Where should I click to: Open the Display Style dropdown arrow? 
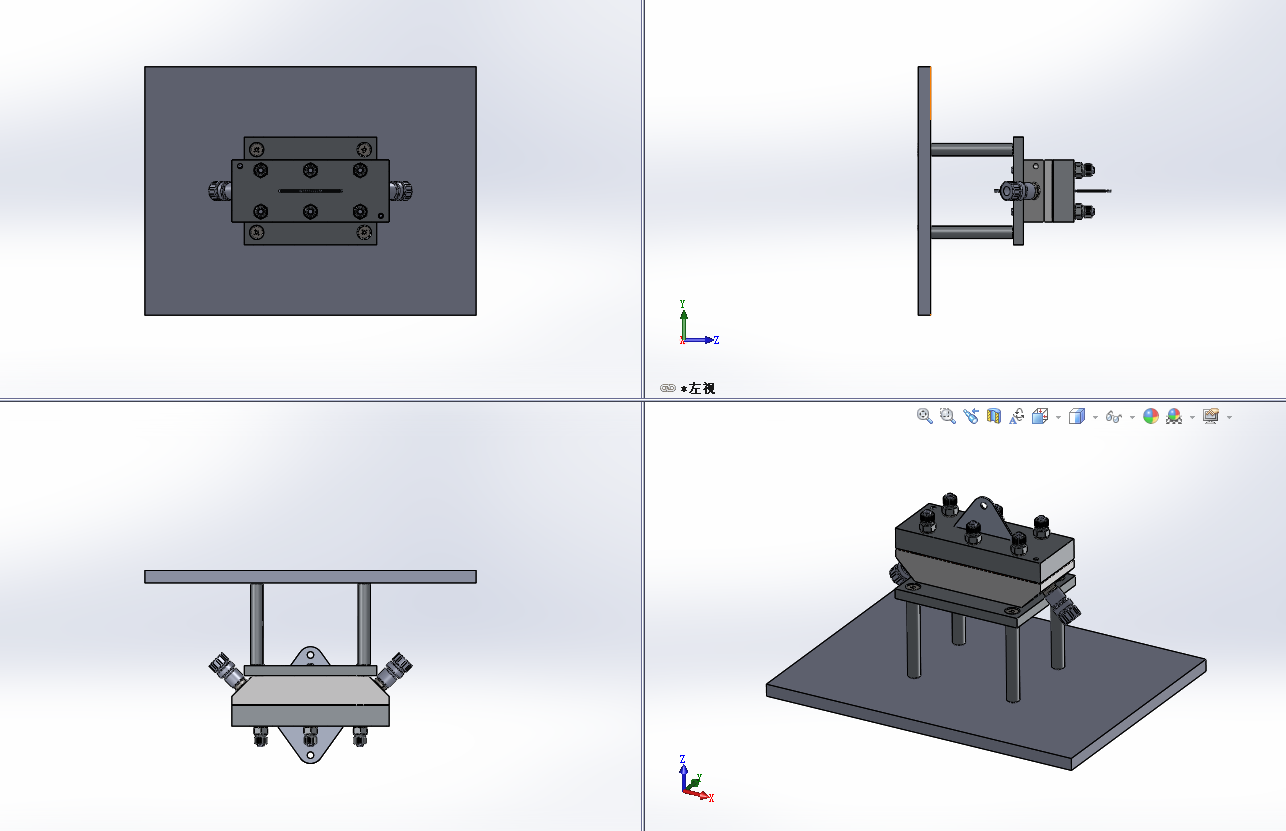pos(1095,417)
